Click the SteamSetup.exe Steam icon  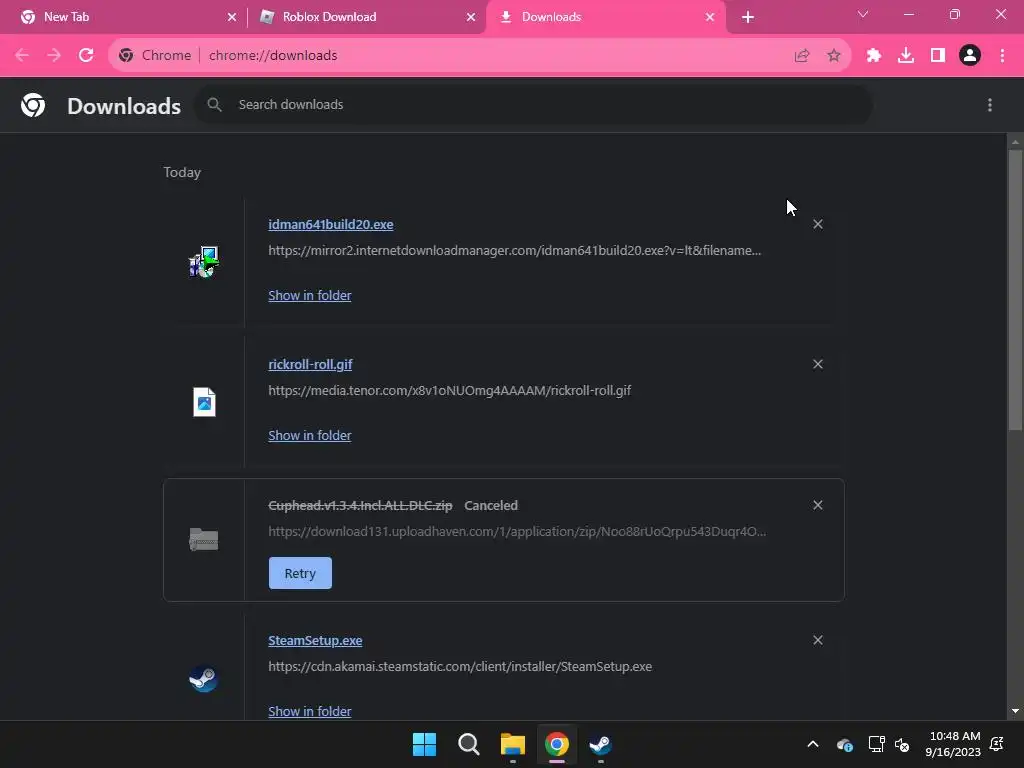[204, 679]
